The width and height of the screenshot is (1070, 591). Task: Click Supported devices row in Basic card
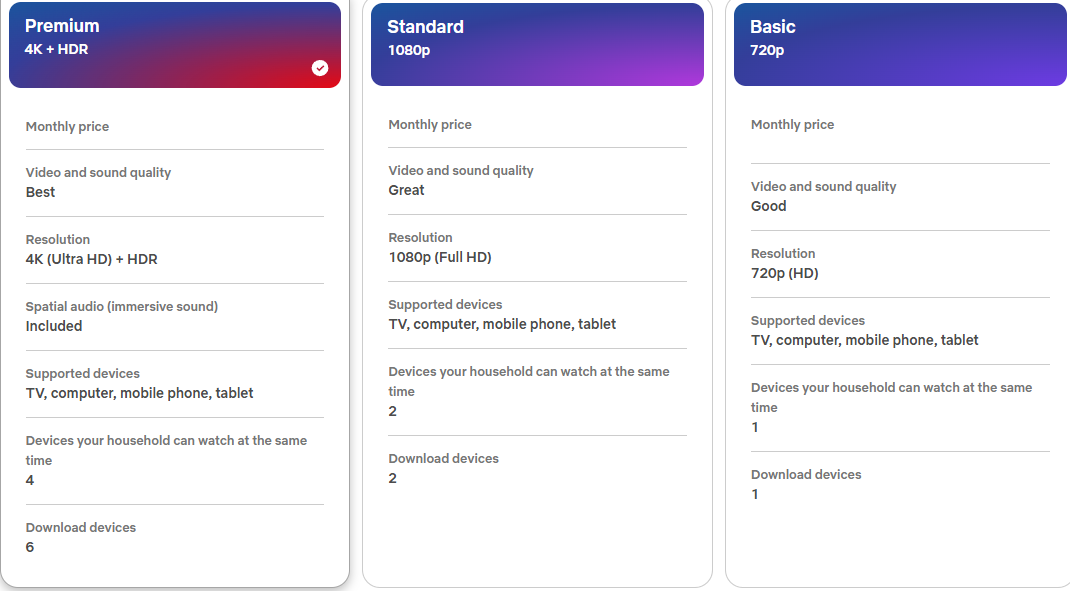coord(899,330)
